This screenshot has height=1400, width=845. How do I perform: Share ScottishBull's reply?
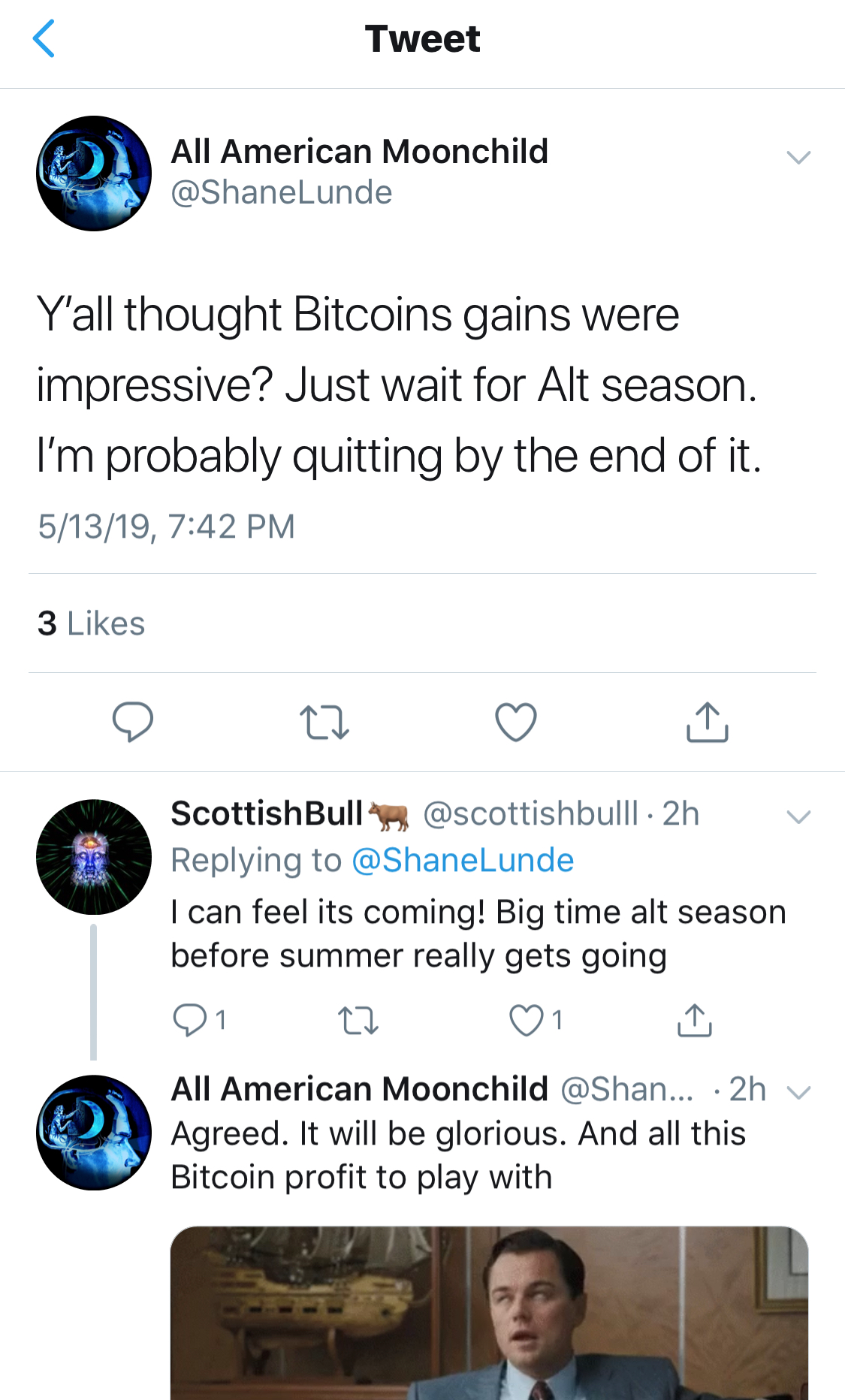click(x=695, y=1020)
